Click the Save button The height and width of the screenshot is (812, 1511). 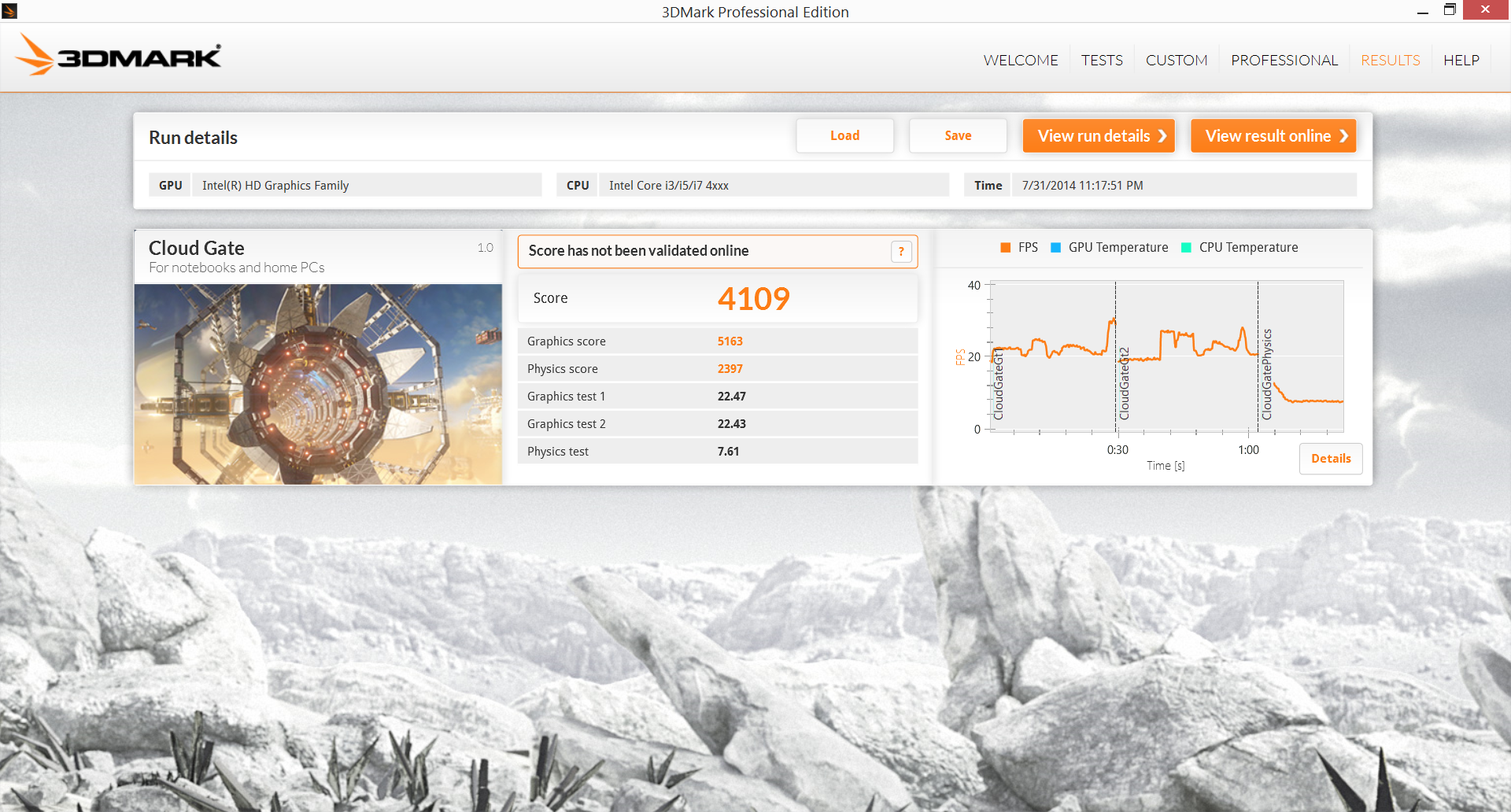click(958, 135)
